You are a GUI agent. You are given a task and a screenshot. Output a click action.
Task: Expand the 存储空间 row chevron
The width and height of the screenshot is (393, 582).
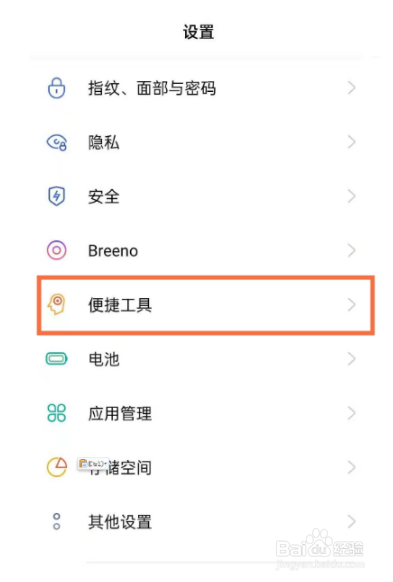point(351,467)
